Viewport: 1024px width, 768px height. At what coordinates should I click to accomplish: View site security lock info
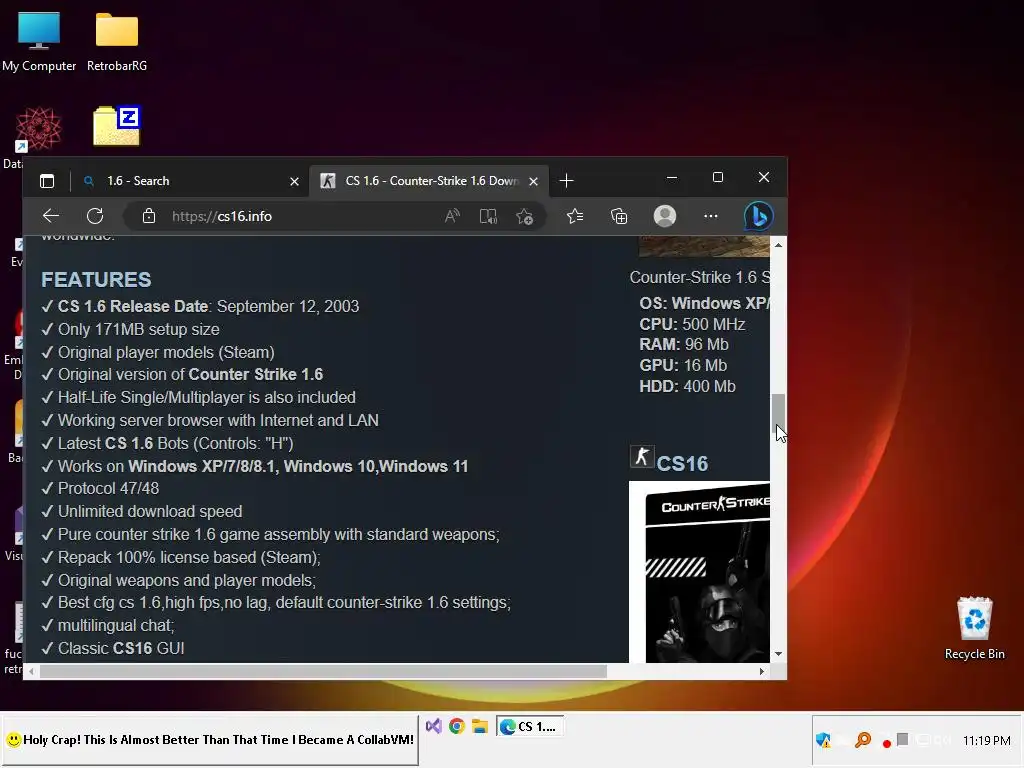click(x=149, y=216)
